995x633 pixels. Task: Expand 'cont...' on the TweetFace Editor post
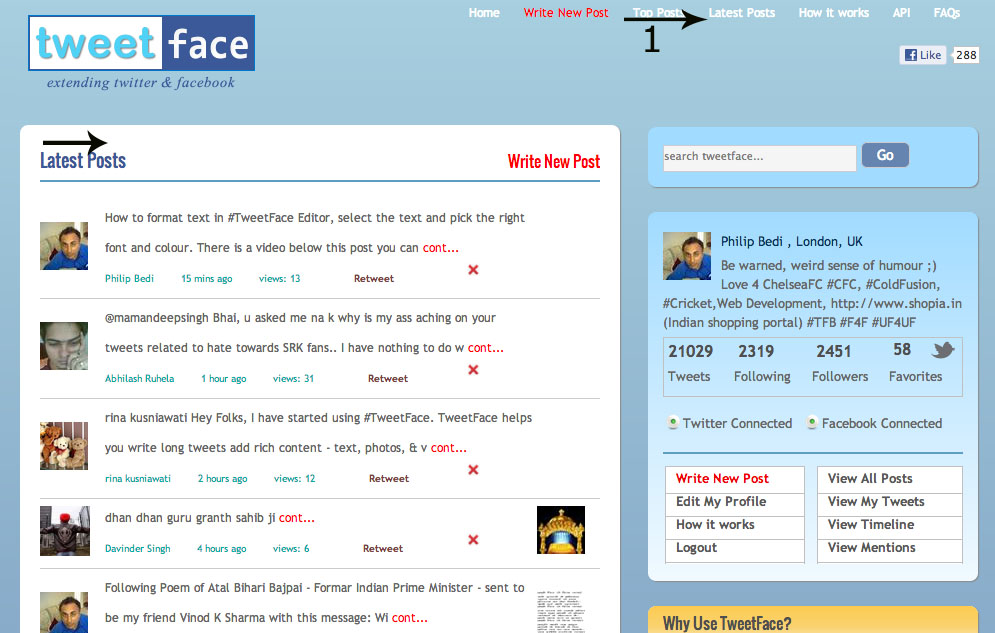[x=440, y=248]
